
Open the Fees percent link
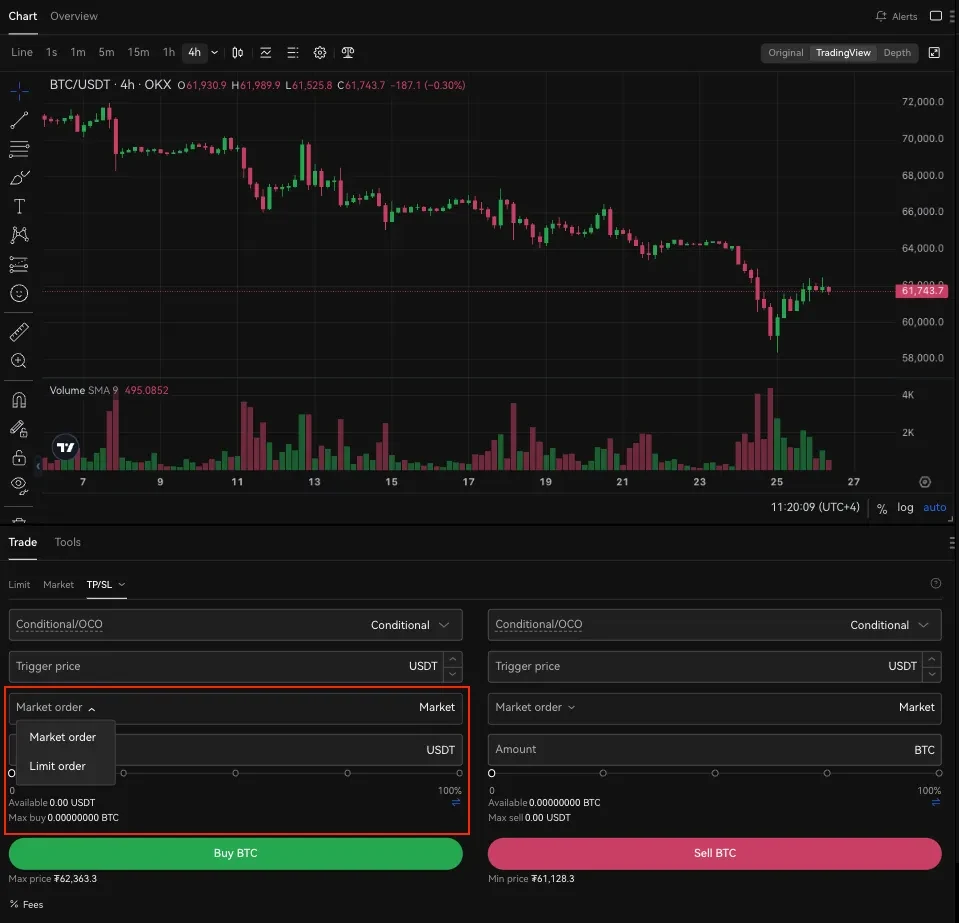point(26,904)
